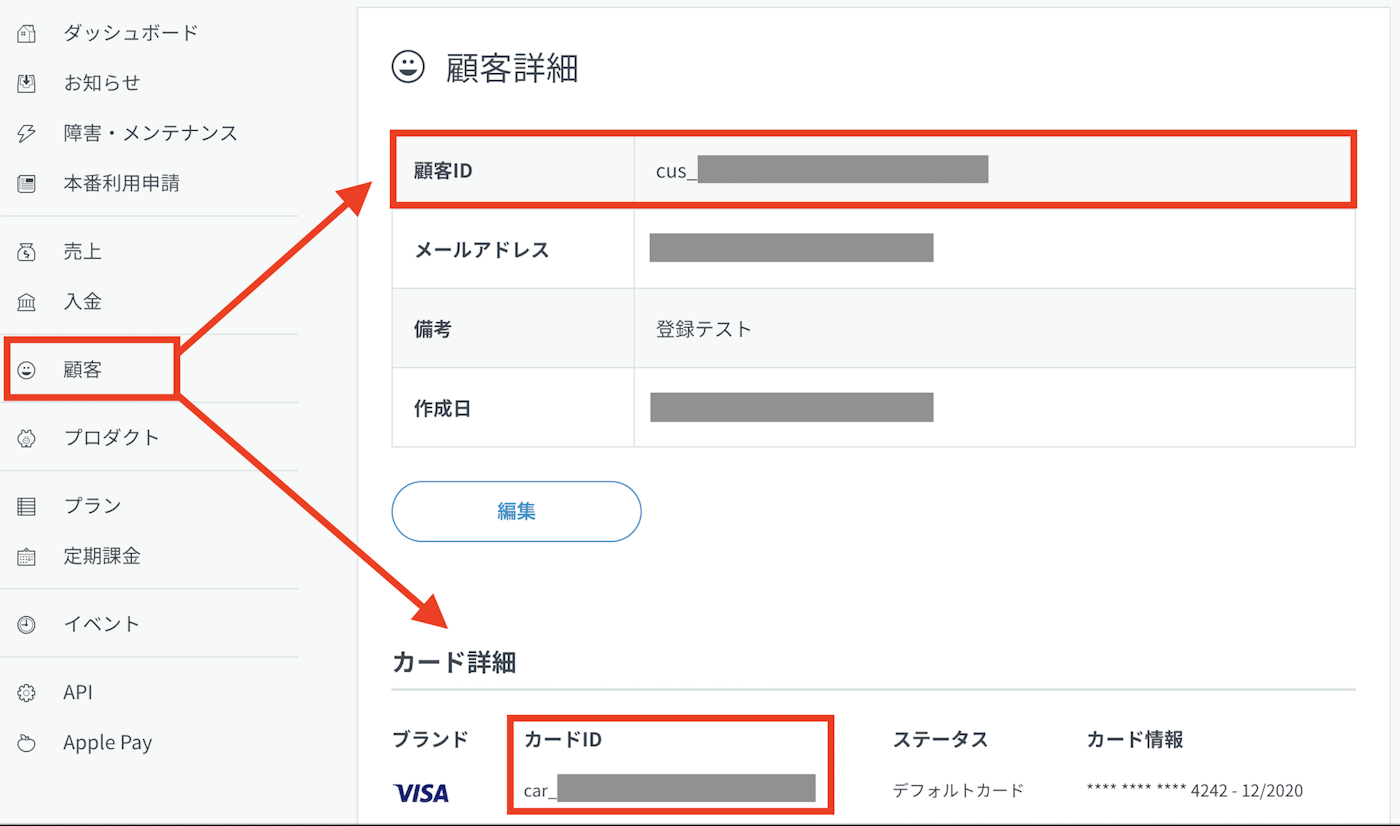1400x826 pixels.
Task: Click the money bag 売上 icon
Action: (x=27, y=252)
